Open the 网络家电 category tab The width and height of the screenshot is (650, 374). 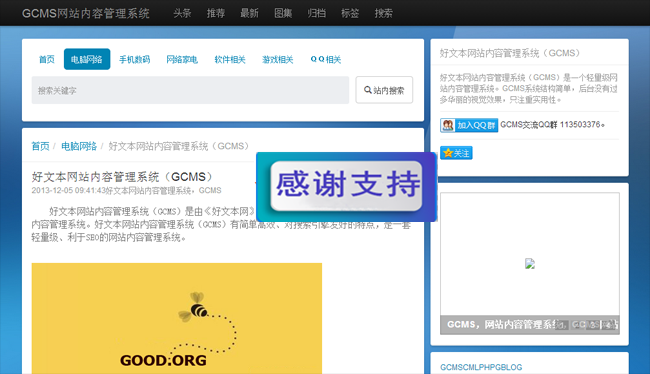pos(182,59)
